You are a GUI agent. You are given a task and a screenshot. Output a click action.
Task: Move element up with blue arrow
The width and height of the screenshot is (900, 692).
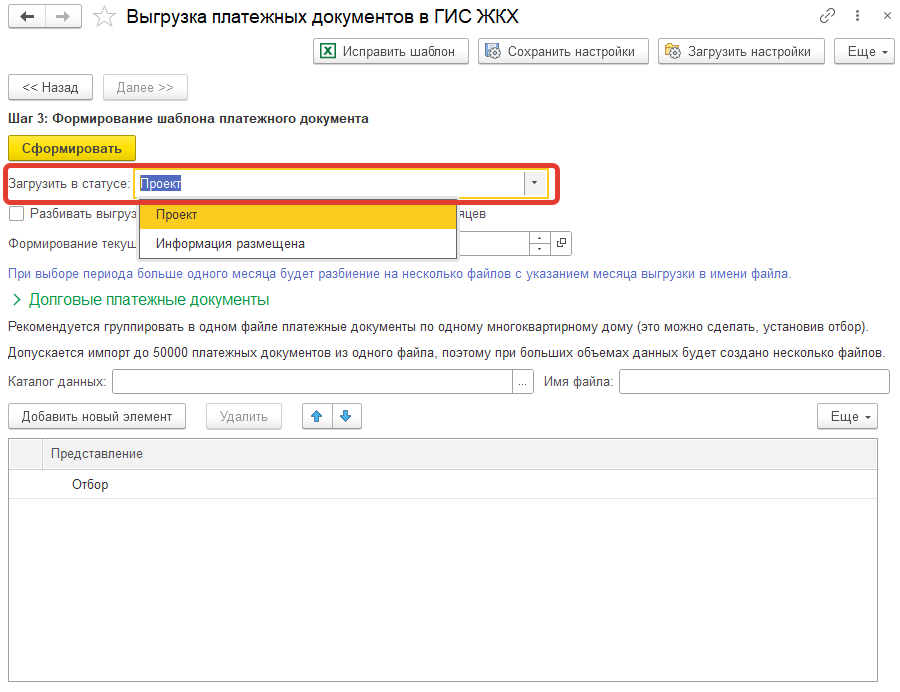click(317, 416)
